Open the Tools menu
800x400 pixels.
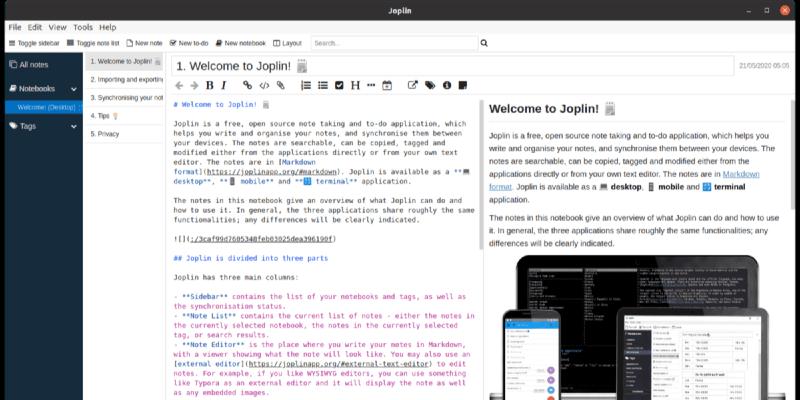tap(83, 27)
